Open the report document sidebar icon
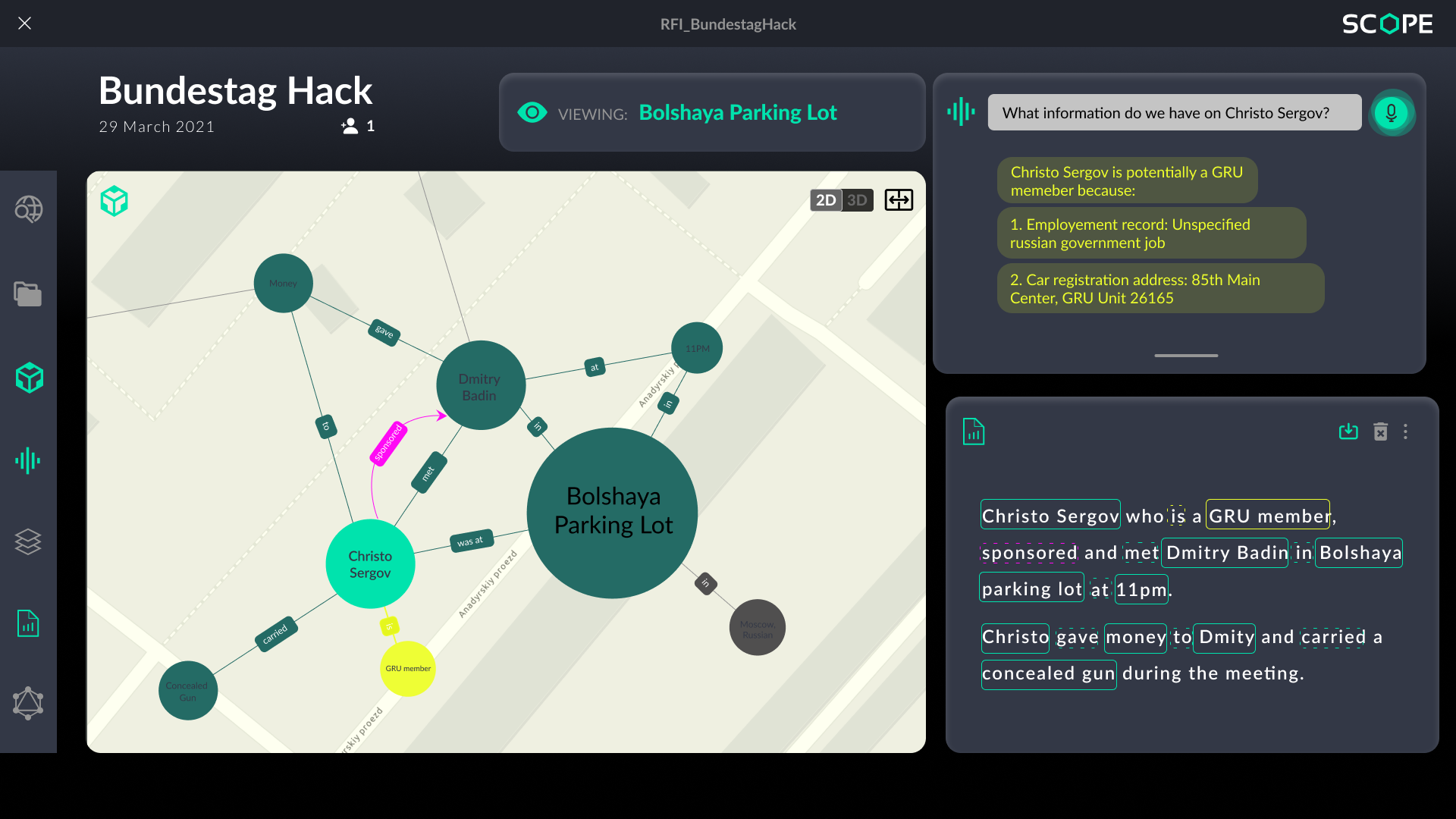1456x819 pixels. pyautogui.click(x=28, y=623)
